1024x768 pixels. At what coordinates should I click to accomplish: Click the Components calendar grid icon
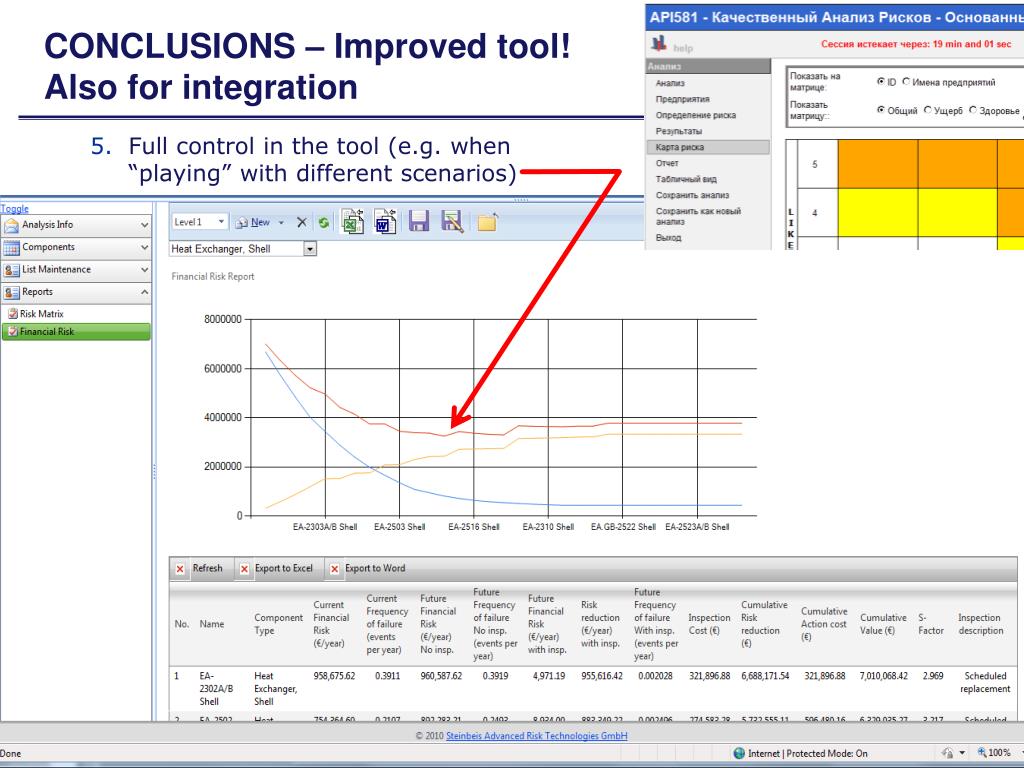[11, 248]
